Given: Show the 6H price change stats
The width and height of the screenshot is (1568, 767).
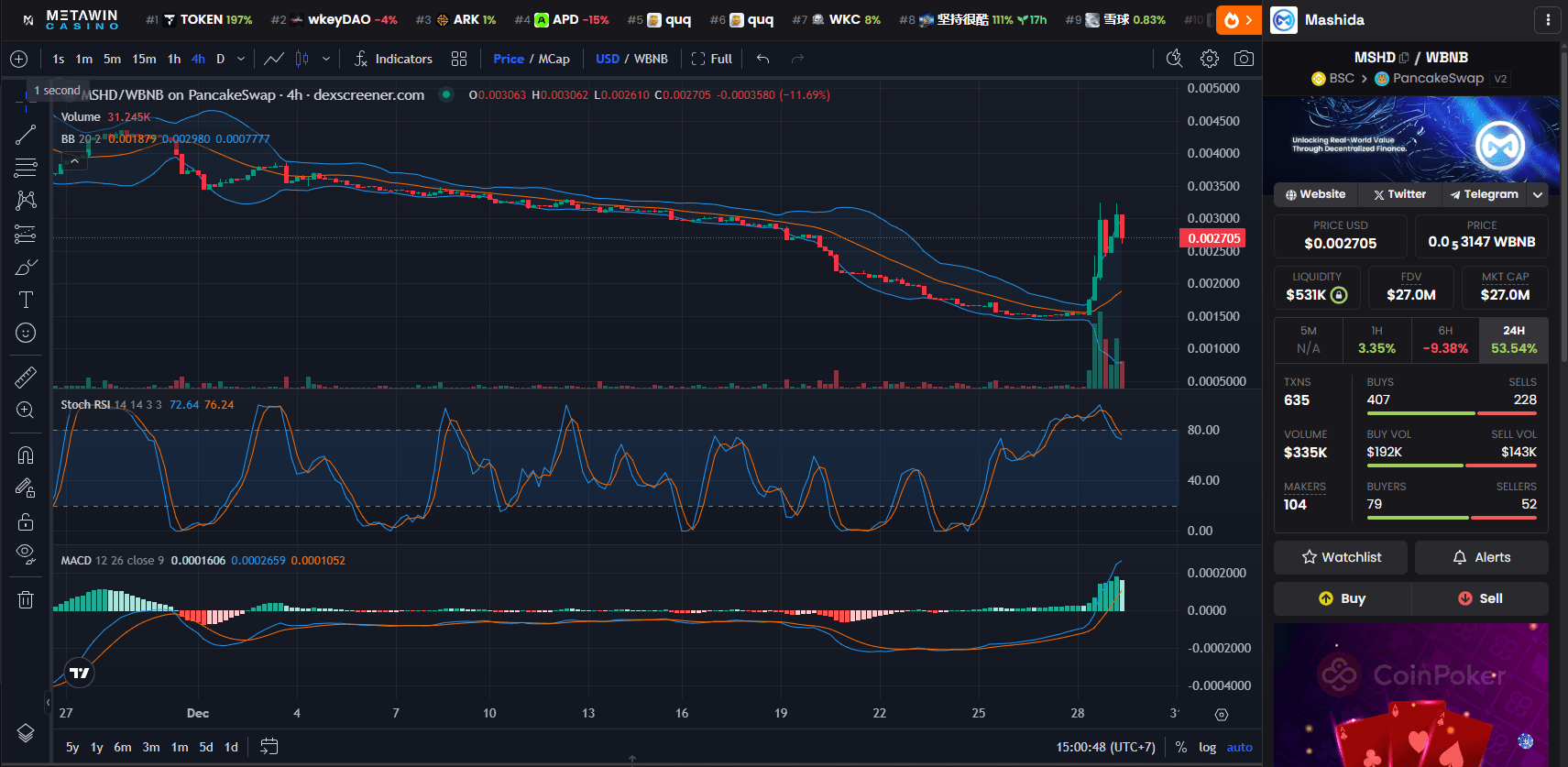Looking at the screenshot, I should pyautogui.click(x=1445, y=340).
